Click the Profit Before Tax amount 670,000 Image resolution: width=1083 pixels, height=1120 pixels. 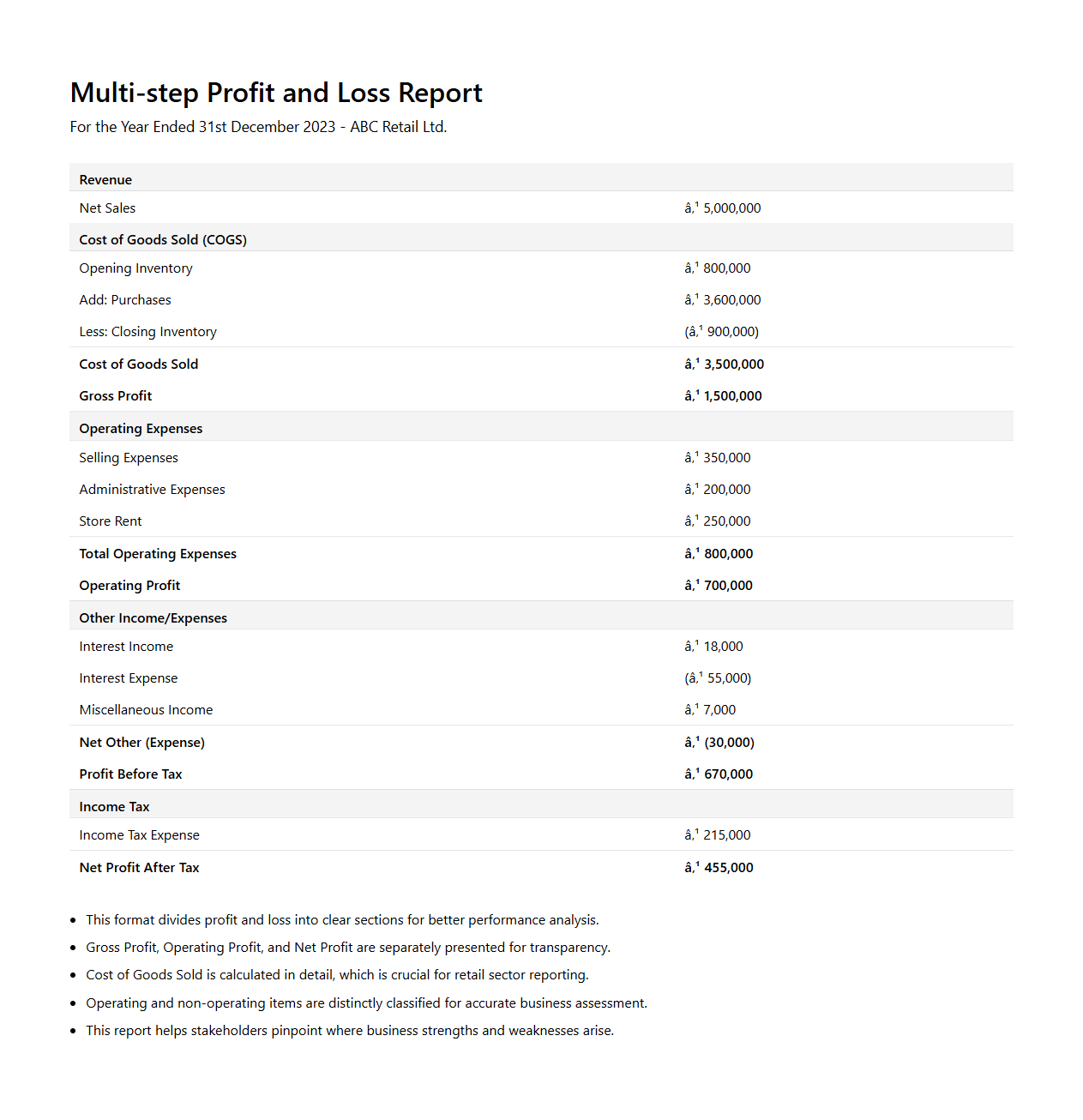coord(719,774)
